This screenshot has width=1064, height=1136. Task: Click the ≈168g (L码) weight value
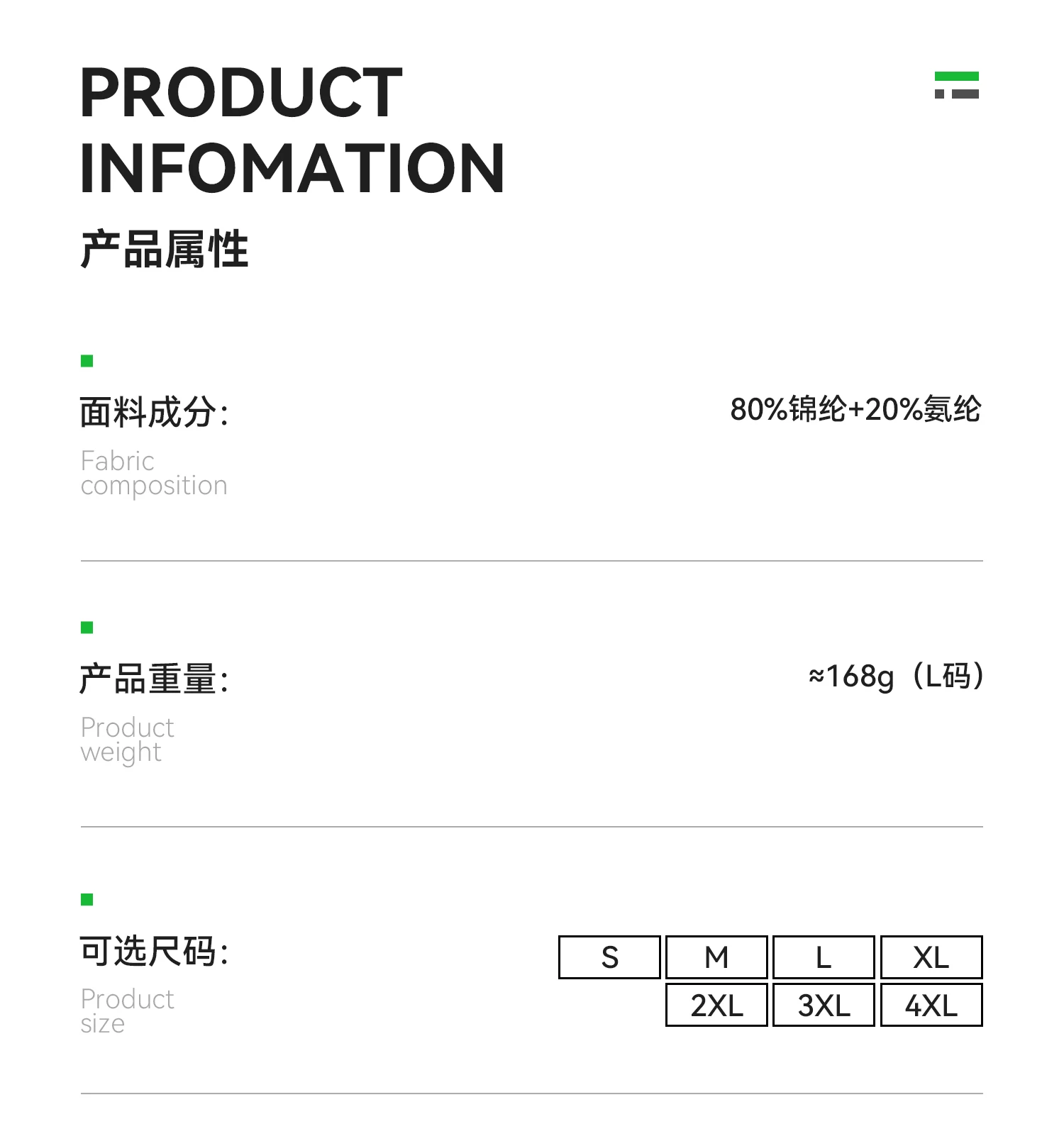pos(895,676)
